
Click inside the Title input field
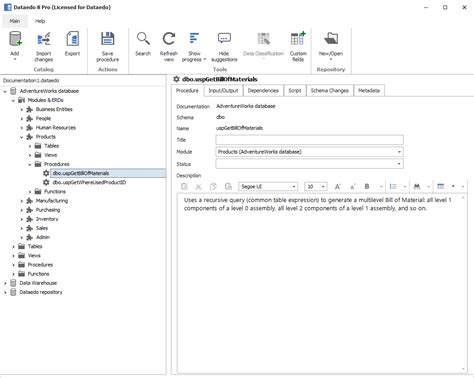click(309, 140)
